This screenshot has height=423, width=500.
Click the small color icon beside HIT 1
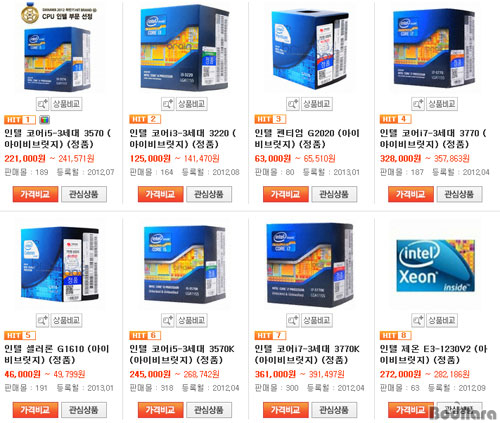pyautogui.click(x=44, y=119)
